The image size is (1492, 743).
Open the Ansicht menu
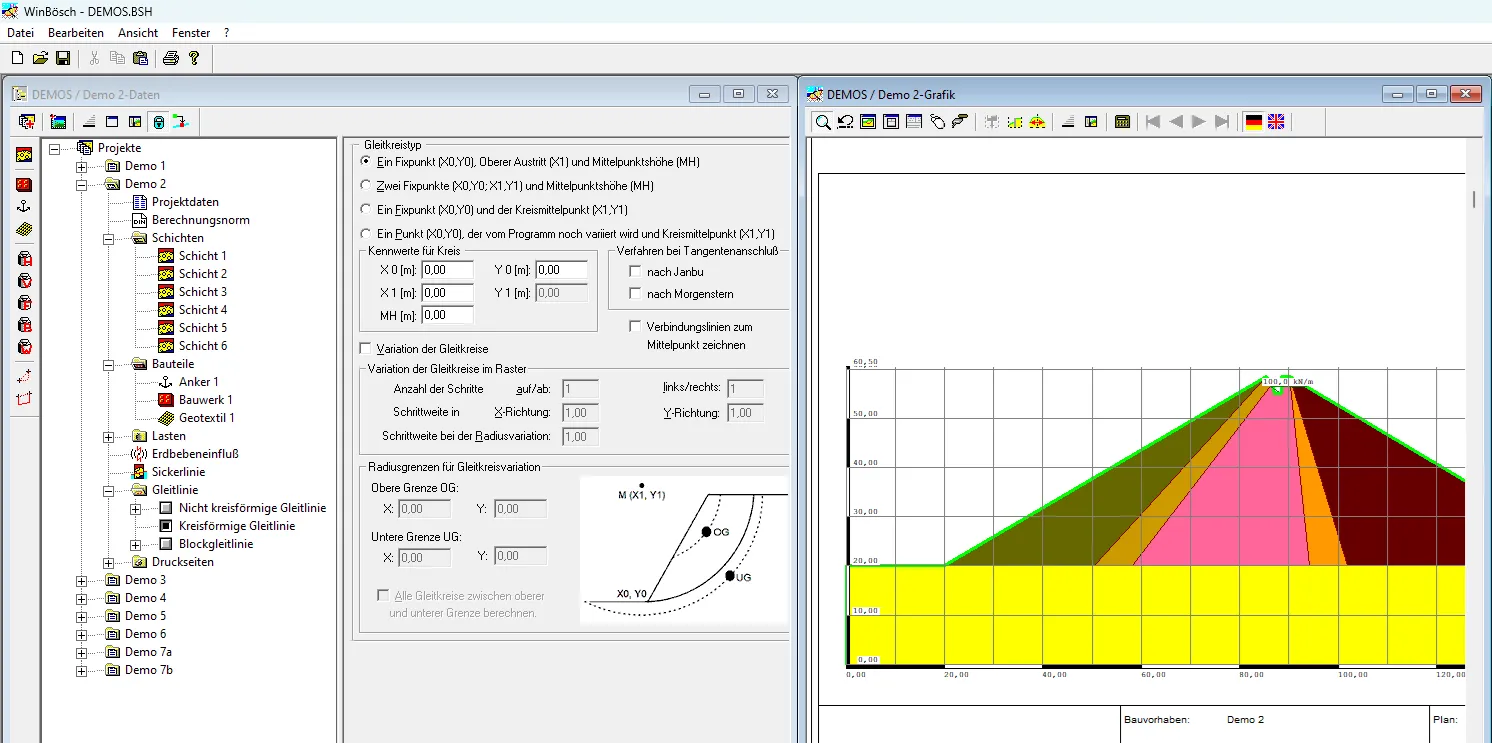pos(138,33)
